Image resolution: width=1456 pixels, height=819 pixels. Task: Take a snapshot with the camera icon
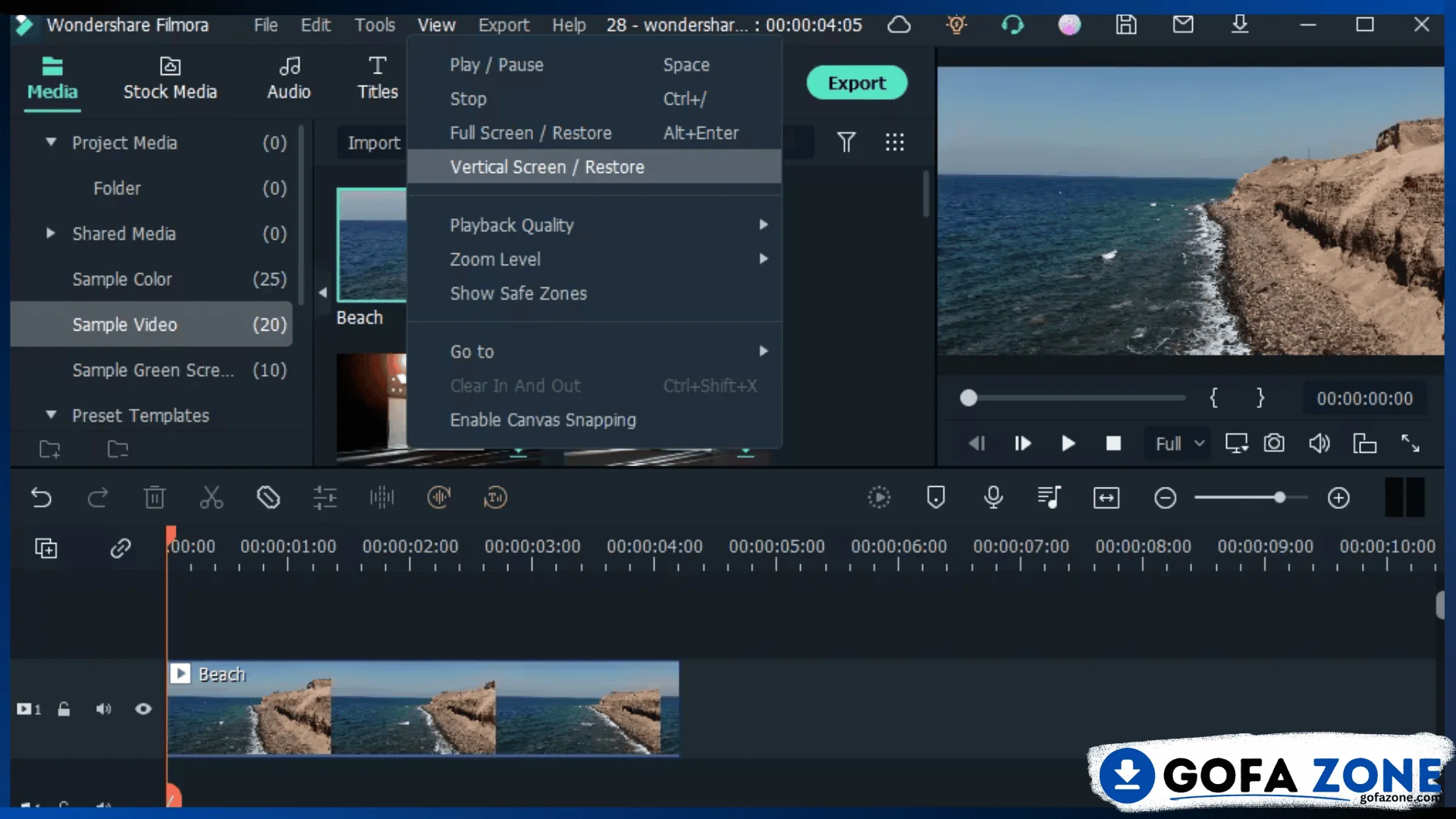pyautogui.click(x=1274, y=443)
